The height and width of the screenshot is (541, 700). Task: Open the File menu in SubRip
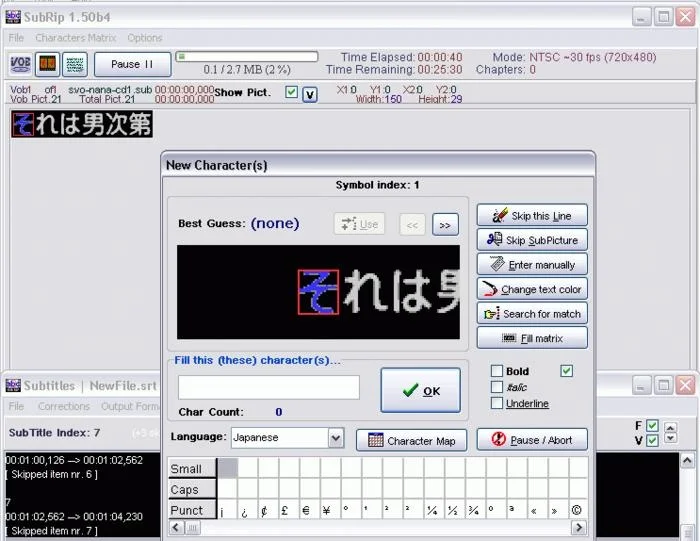tap(16, 38)
